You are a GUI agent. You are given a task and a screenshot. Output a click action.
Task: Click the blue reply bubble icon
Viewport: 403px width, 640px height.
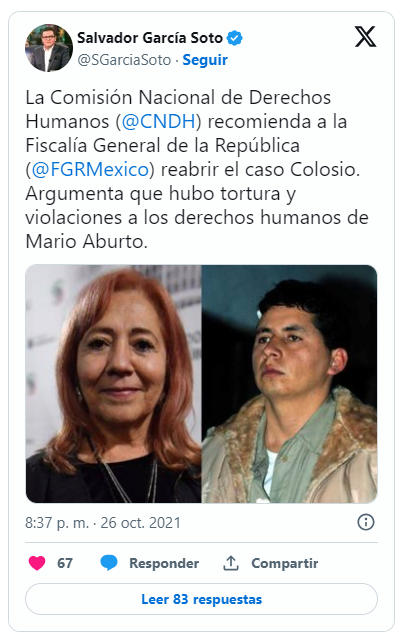pos(109,563)
